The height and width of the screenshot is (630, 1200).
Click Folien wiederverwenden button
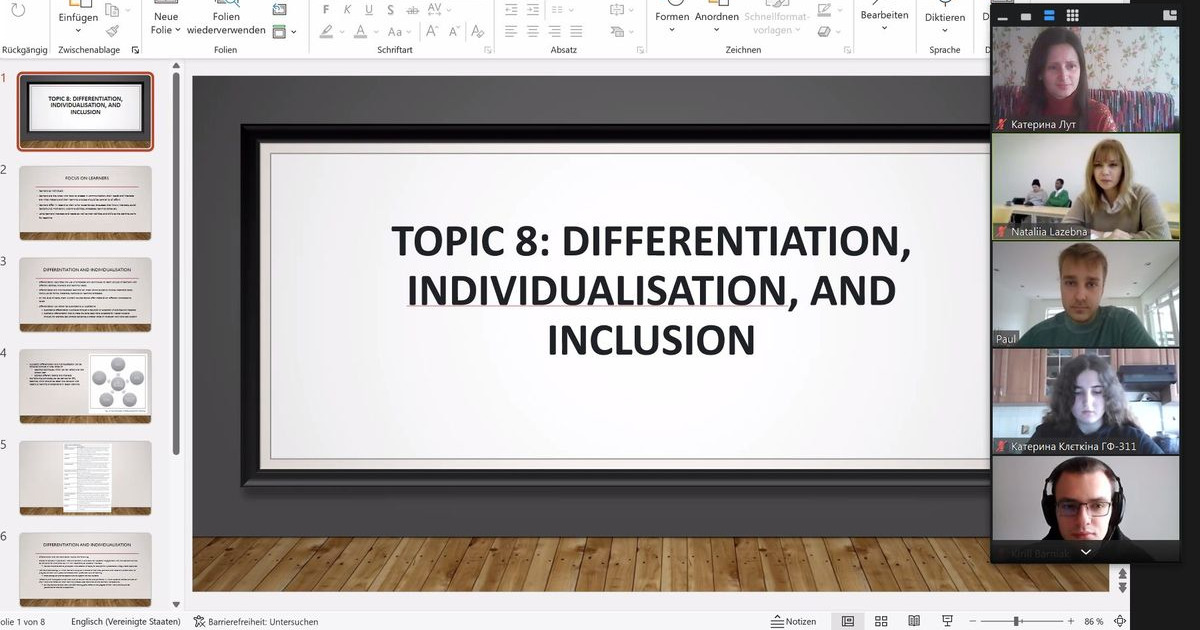click(x=226, y=23)
